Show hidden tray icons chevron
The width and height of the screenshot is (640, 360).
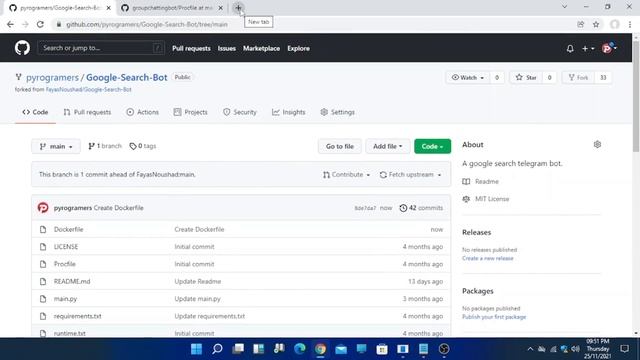tap(530, 349)
